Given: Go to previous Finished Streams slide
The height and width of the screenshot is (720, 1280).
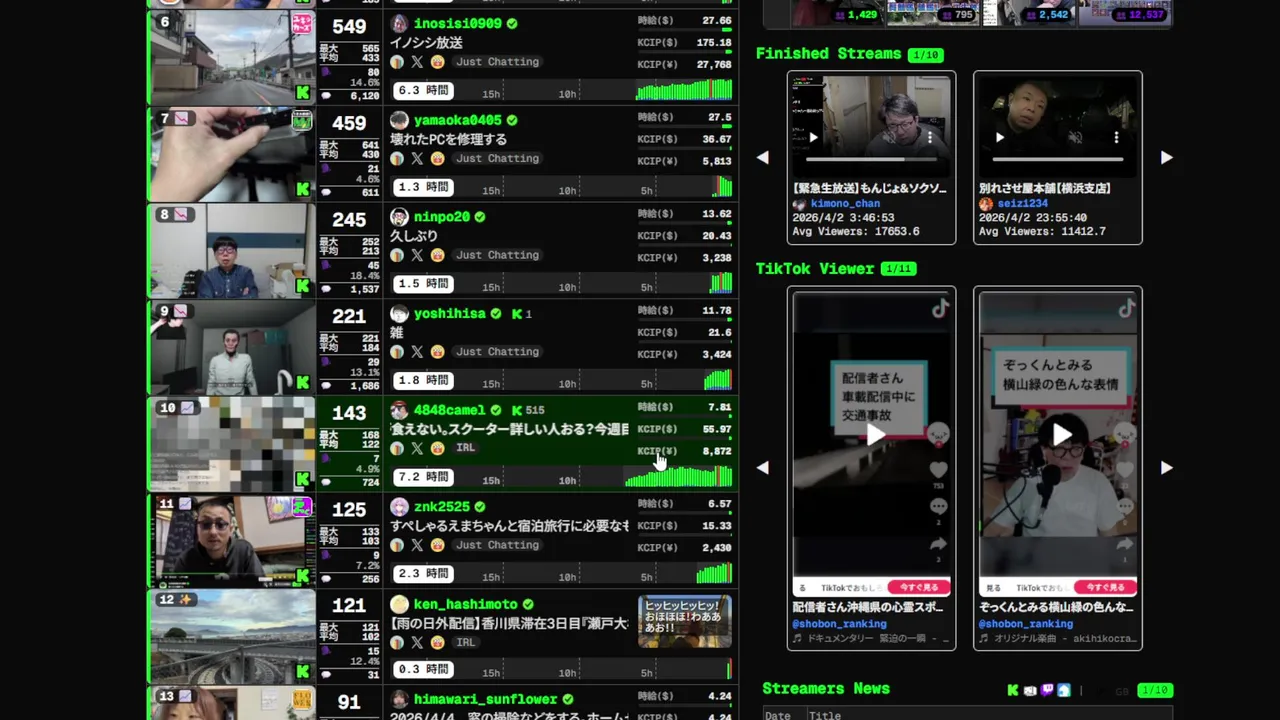Looking at the screenshot, I should click(x=763, y=158).
